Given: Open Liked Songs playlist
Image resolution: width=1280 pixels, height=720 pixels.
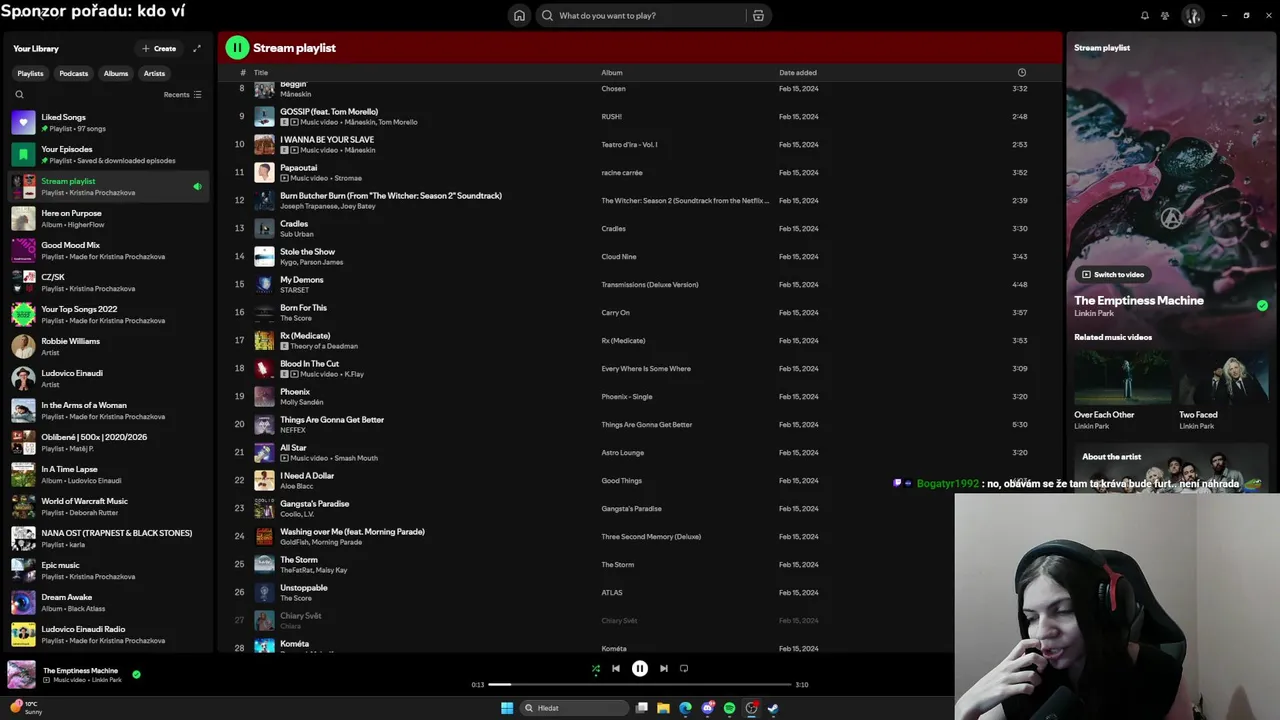Looking at the screenshot, I should (108, 122).
